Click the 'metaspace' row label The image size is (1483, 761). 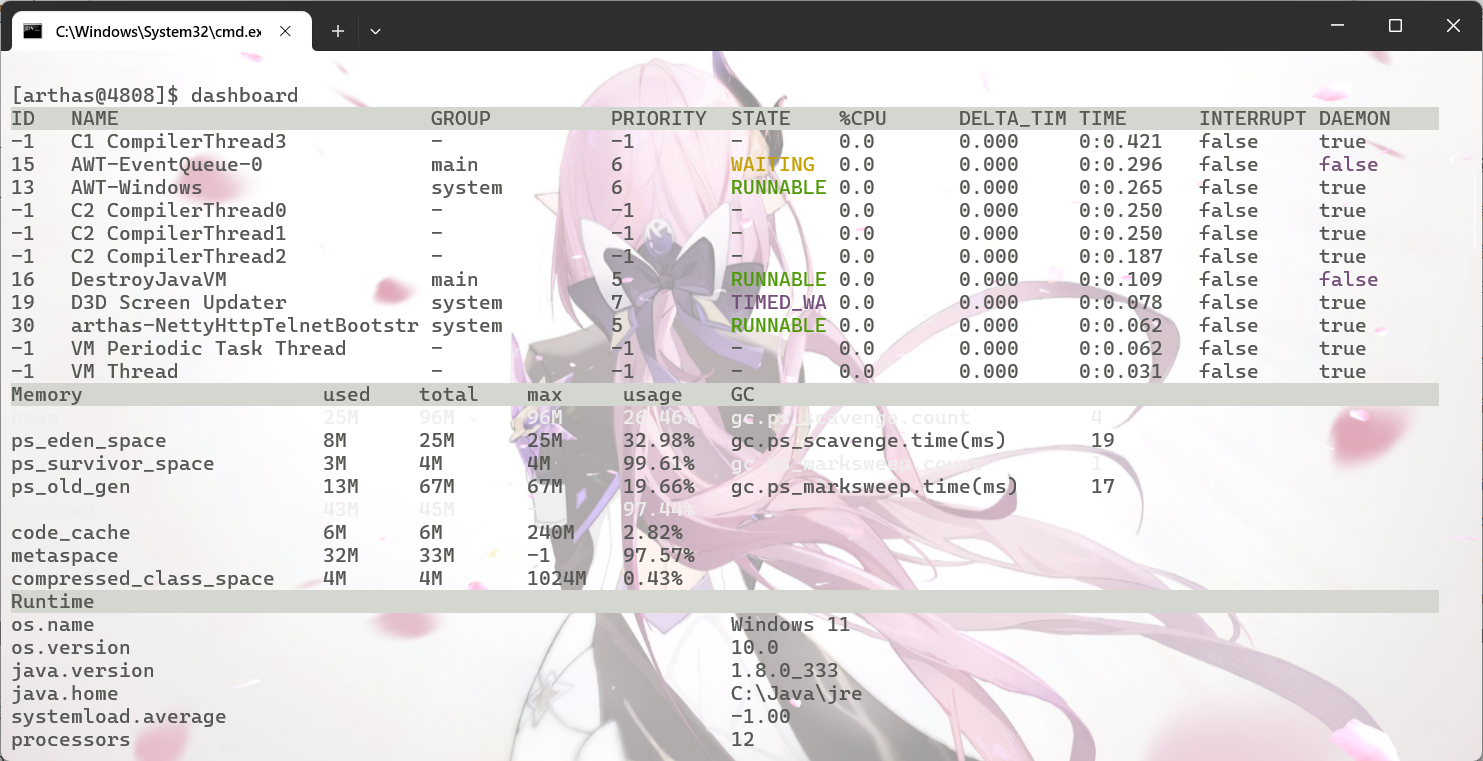[x=65, y=556]
